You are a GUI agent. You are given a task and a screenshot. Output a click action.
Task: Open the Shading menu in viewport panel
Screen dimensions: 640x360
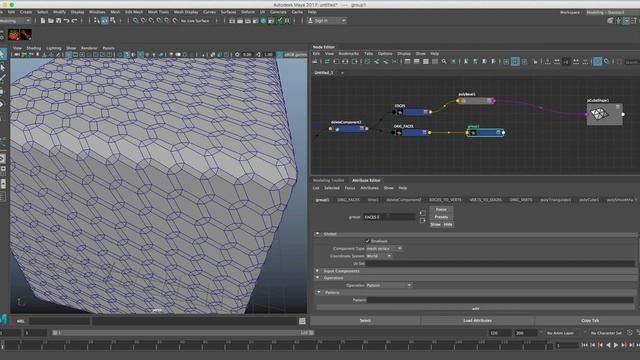(34, 48)
